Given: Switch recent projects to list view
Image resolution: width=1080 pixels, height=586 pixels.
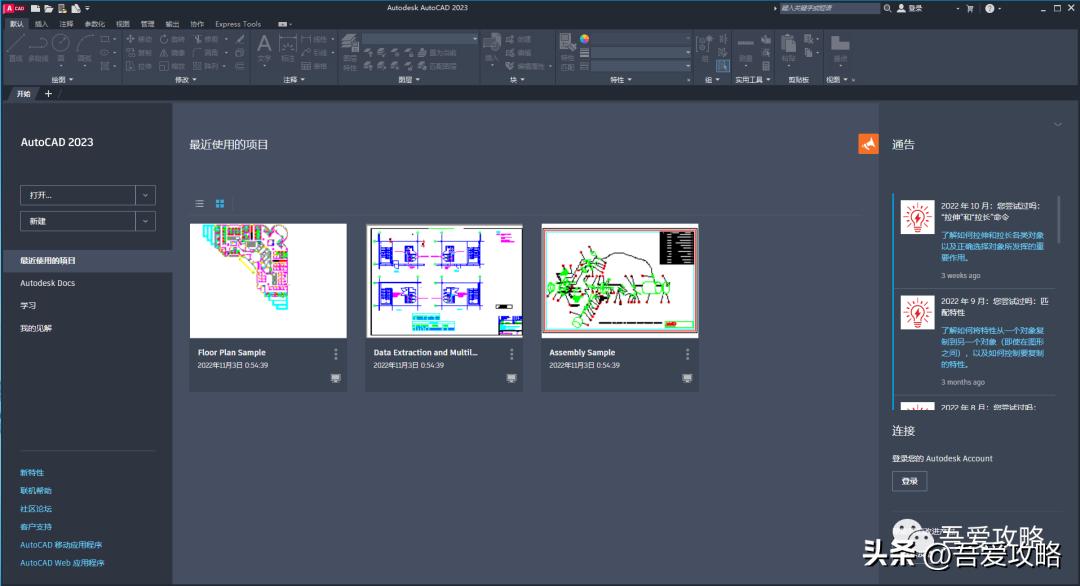Looking at the screenshot, I should tap(200, 203).
